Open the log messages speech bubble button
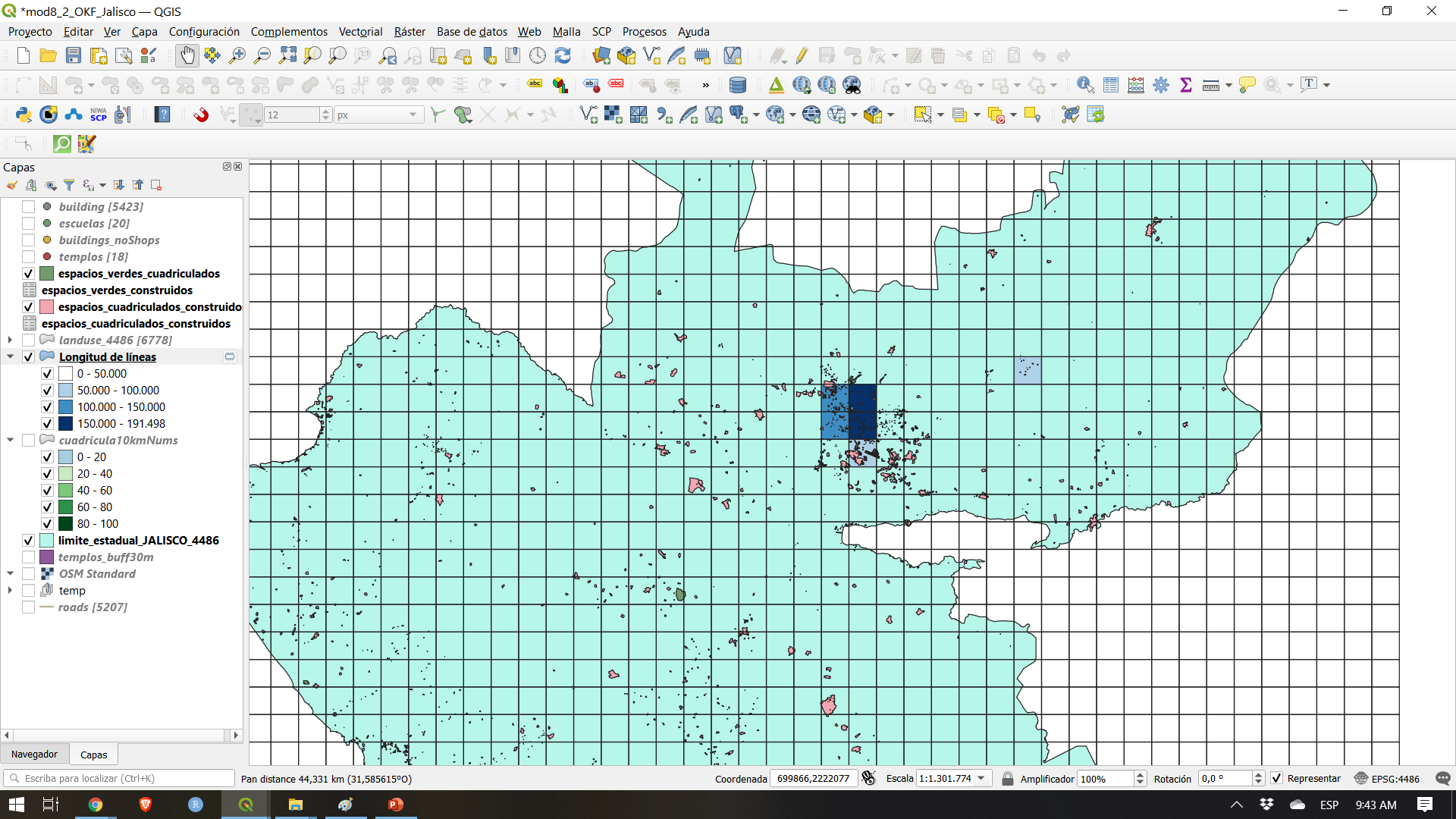 (1442, 778)
